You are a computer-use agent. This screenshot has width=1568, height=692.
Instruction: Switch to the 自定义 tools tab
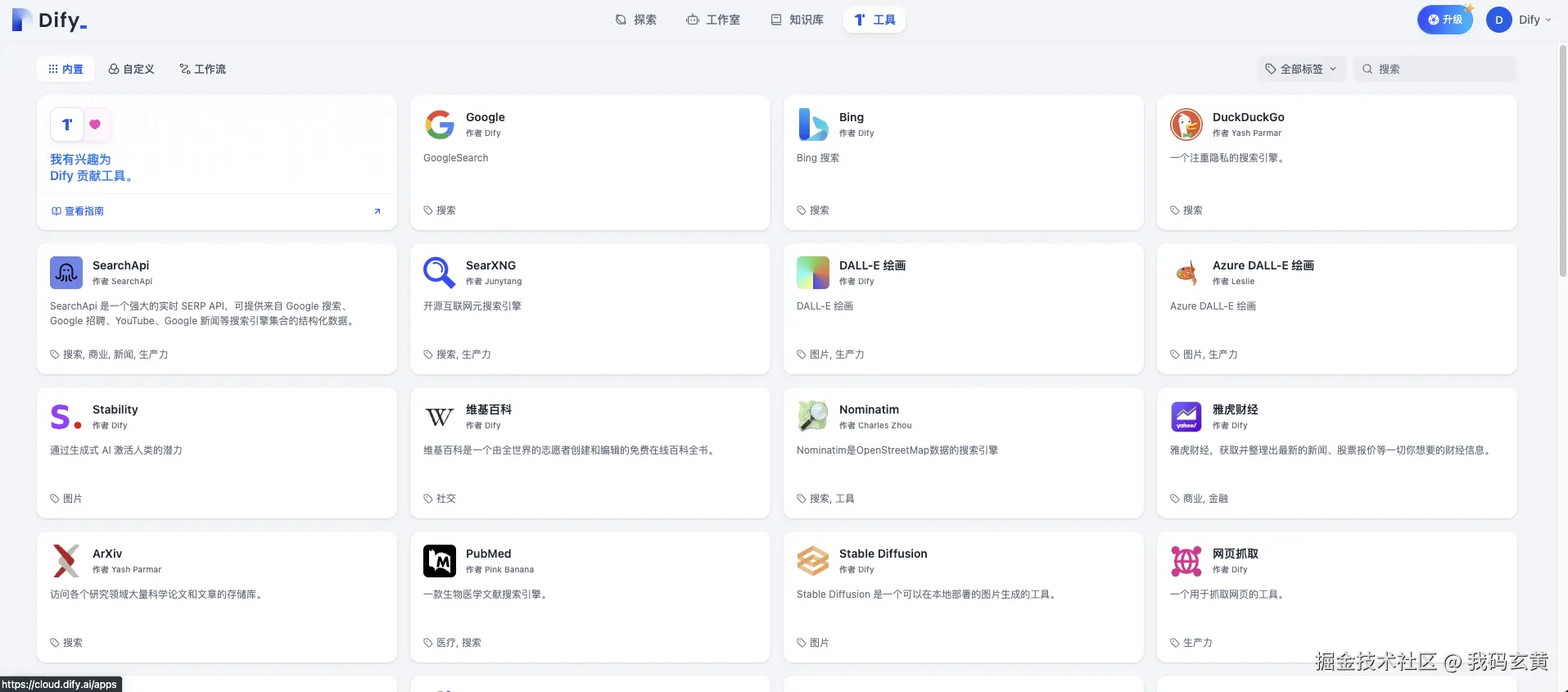coord(131,69)
